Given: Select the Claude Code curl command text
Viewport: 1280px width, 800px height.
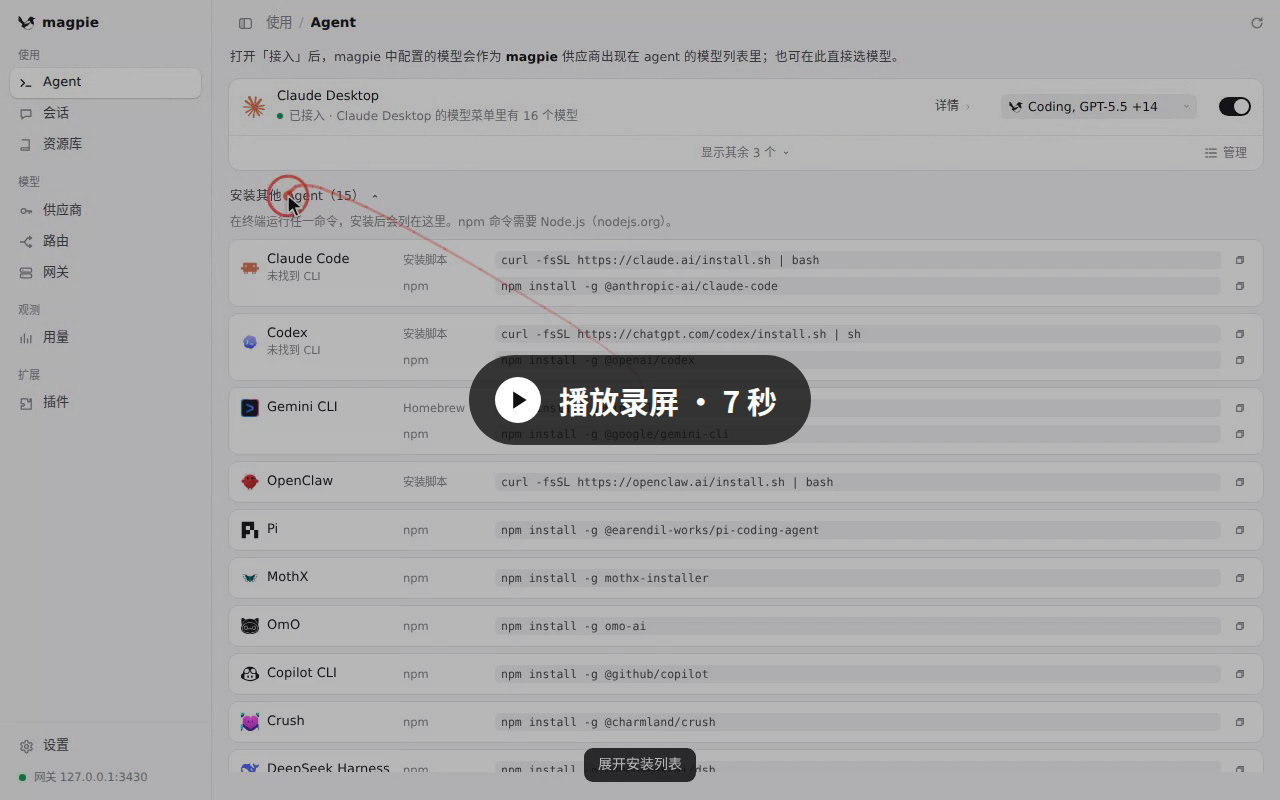Looking at the screenshot, I should (660, 260).
